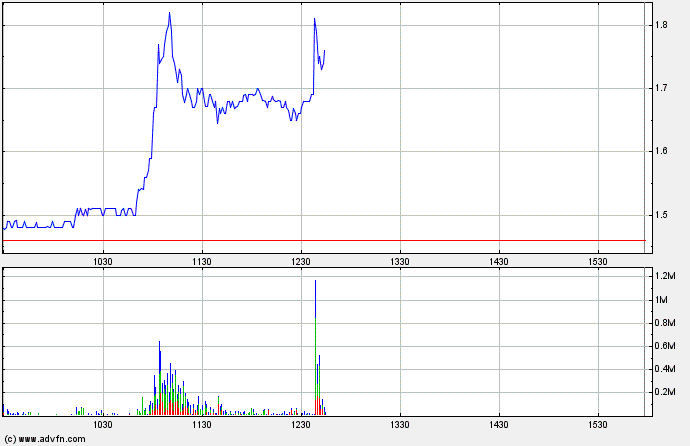The image size is (690, 446).
Task: Select the 1330 time label under price chart
Action: 399,261
